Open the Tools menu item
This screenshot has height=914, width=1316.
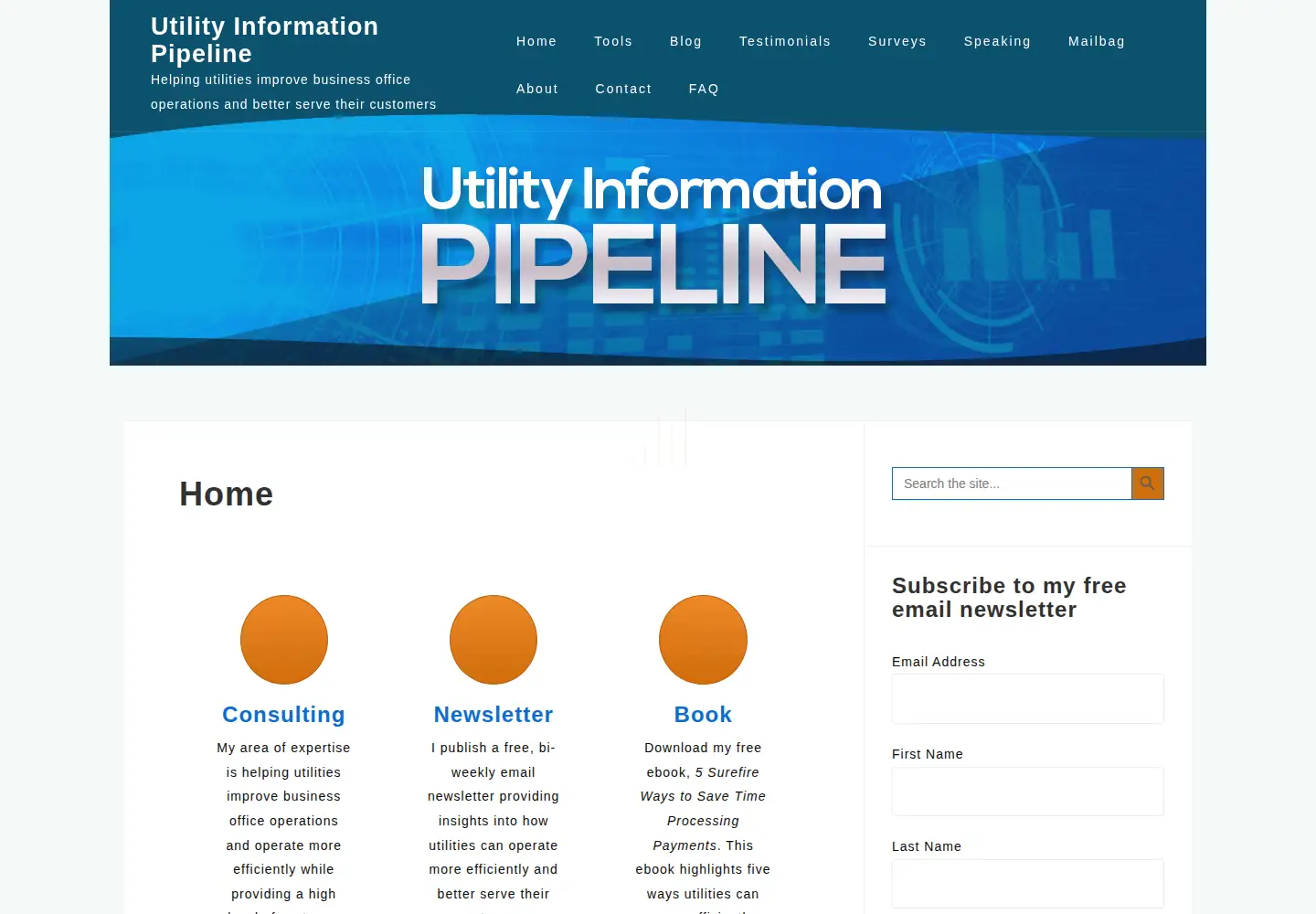(x=613, y=41)
